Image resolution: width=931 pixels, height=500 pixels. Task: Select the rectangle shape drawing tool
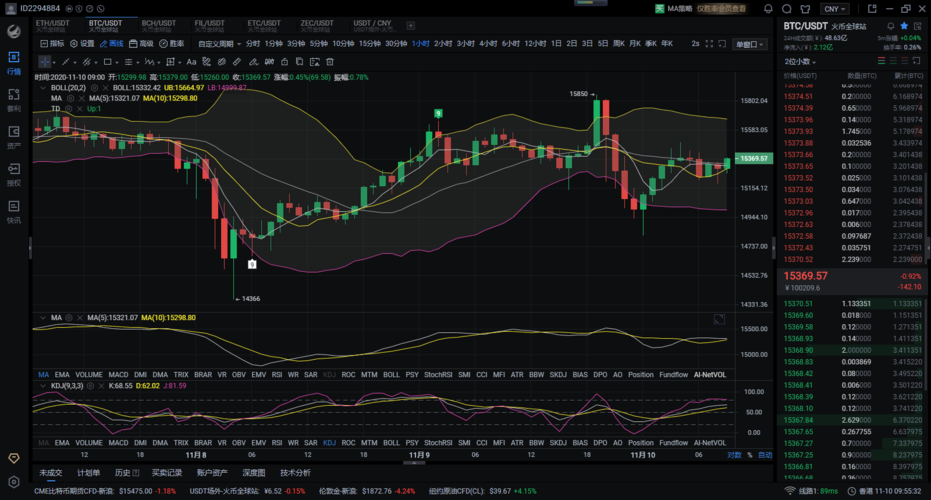click(x=107, y=62)
